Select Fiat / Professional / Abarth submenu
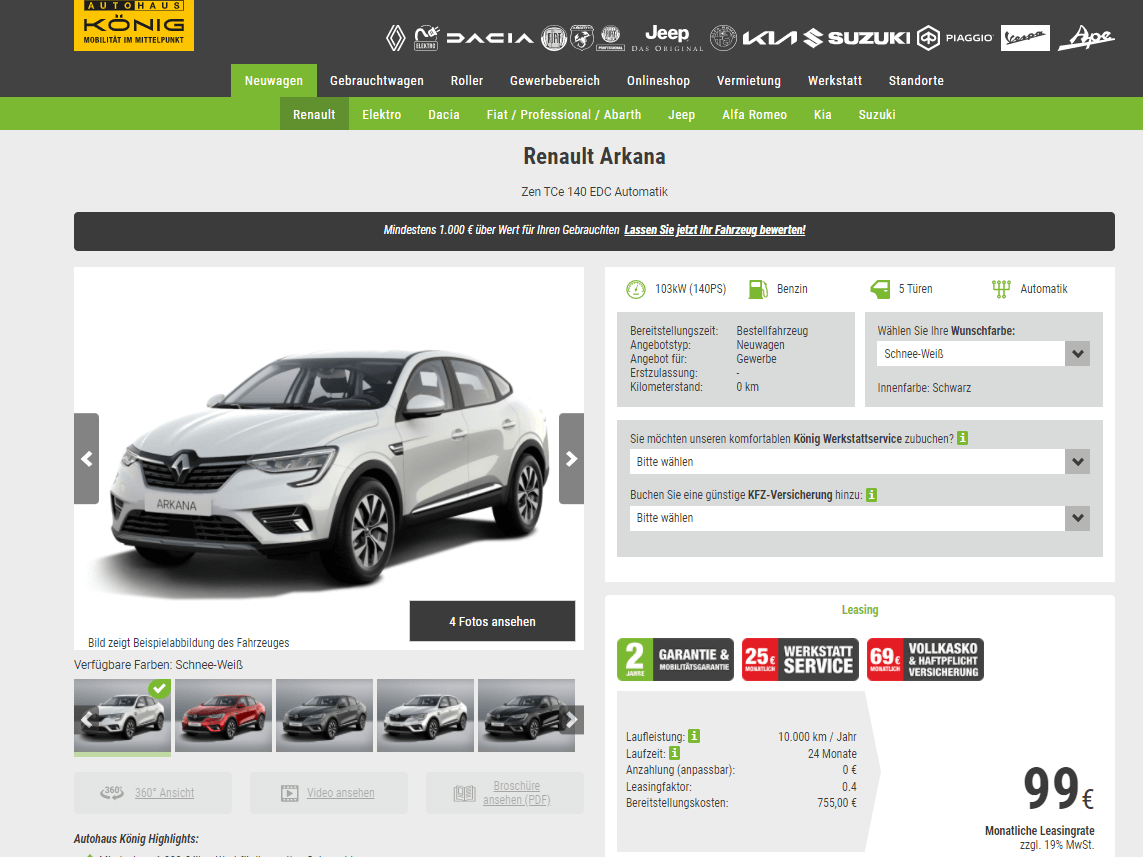This screenshot has height=857, width=1143. click(564, 114)
